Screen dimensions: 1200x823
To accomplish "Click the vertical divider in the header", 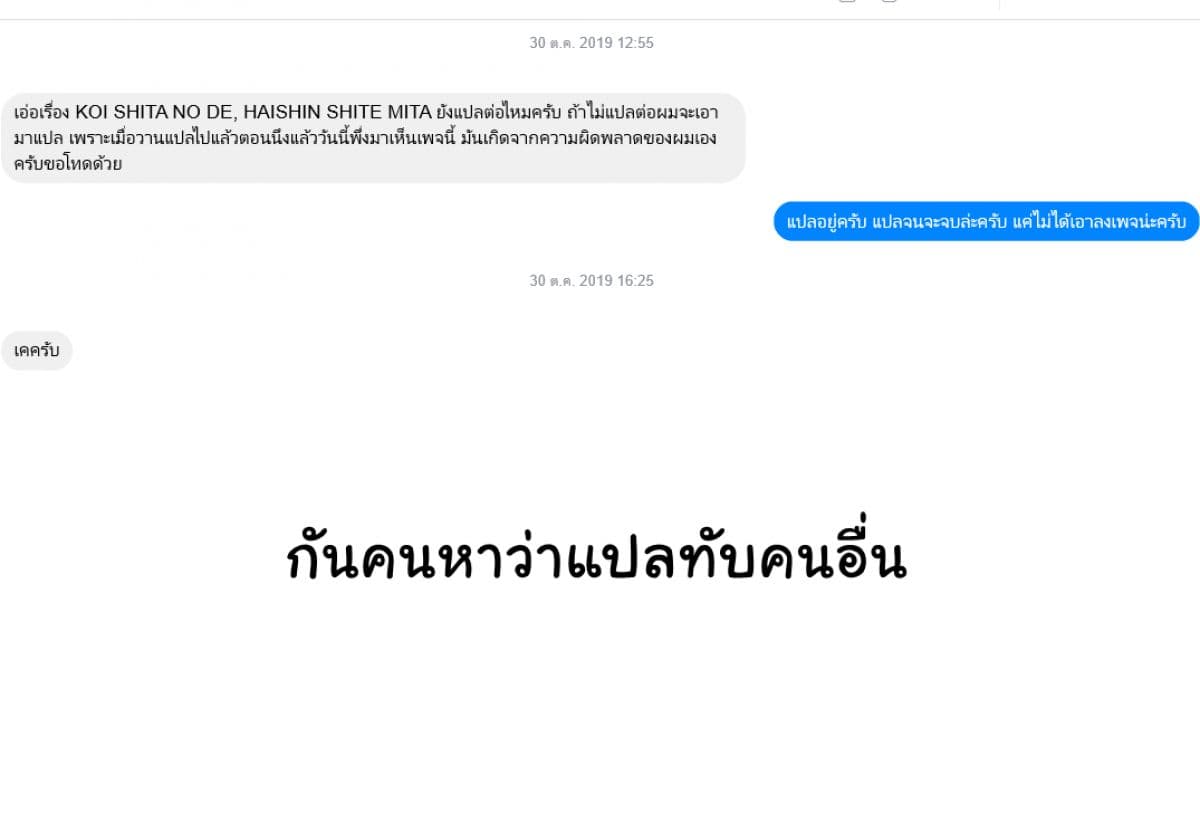I will pyautogui.click(x=999, y=5).
